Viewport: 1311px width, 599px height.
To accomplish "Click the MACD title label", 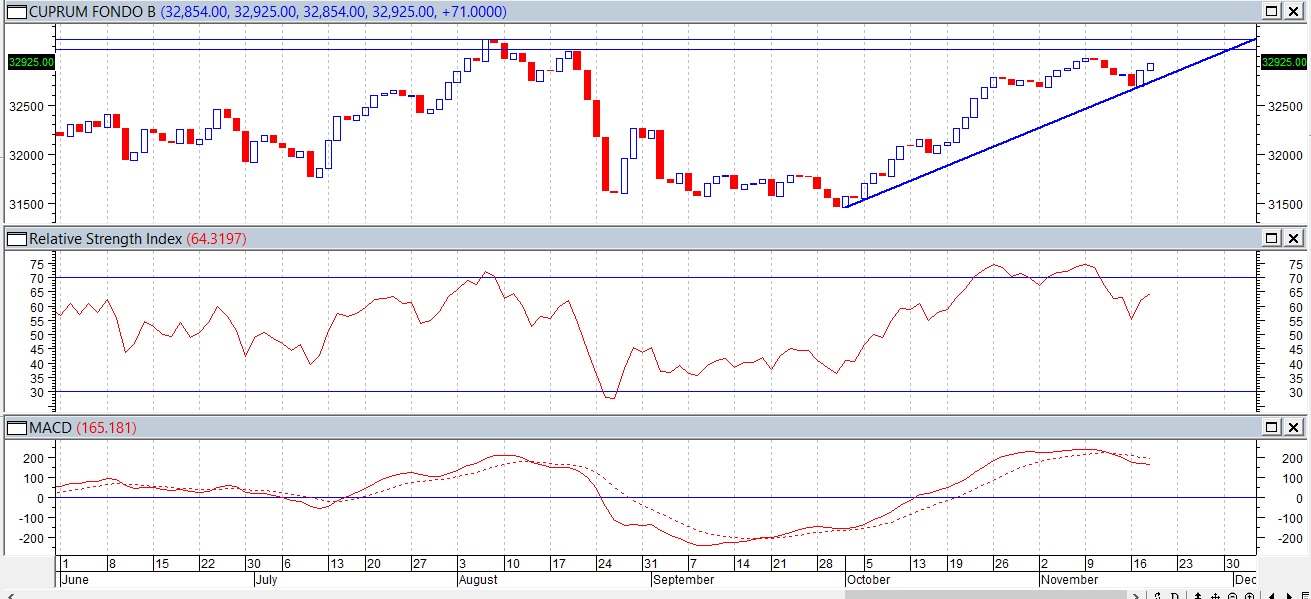I will click(50, 427).
